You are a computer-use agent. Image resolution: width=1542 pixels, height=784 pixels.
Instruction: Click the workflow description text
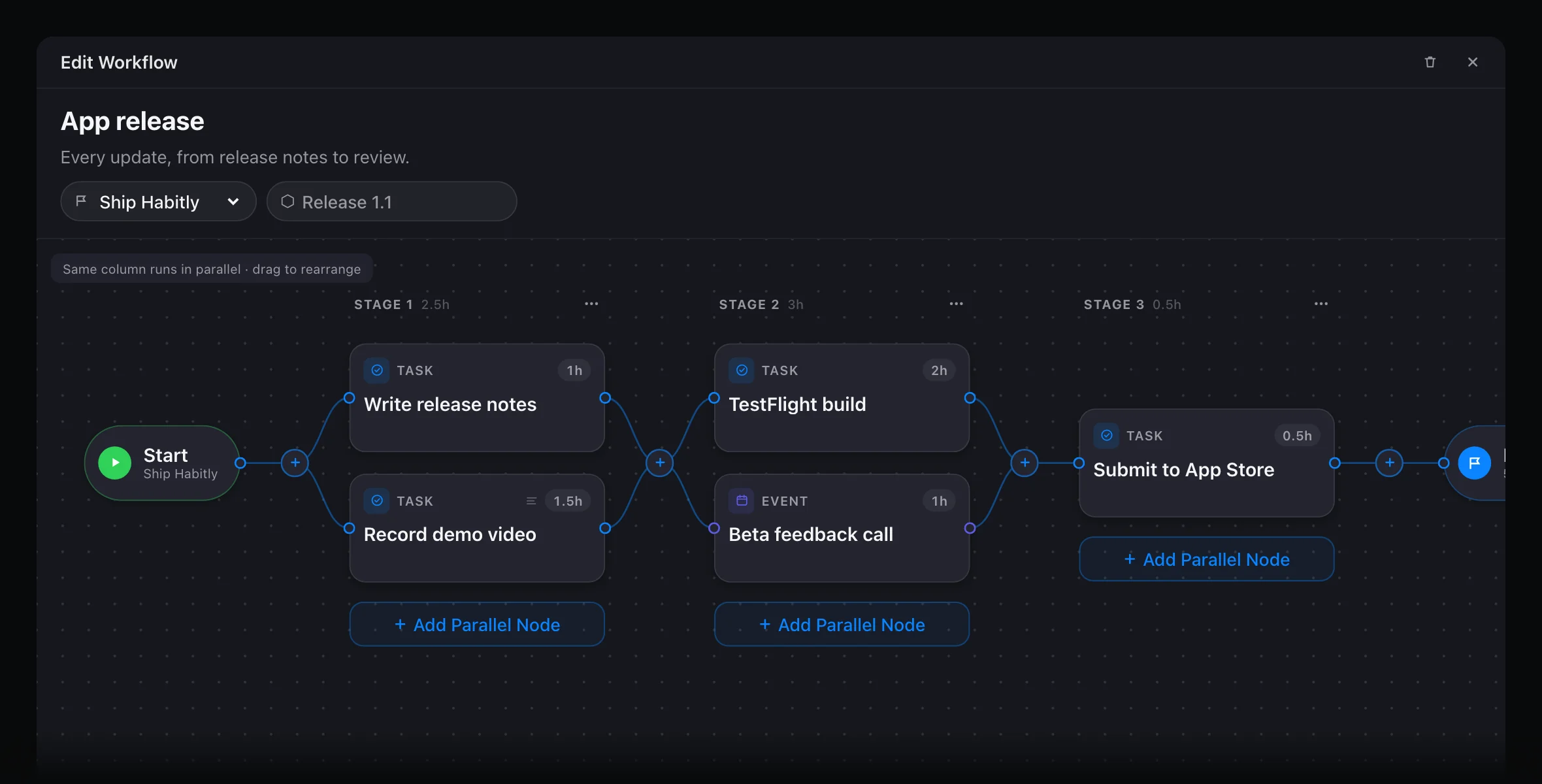click(x=235, y=157)
